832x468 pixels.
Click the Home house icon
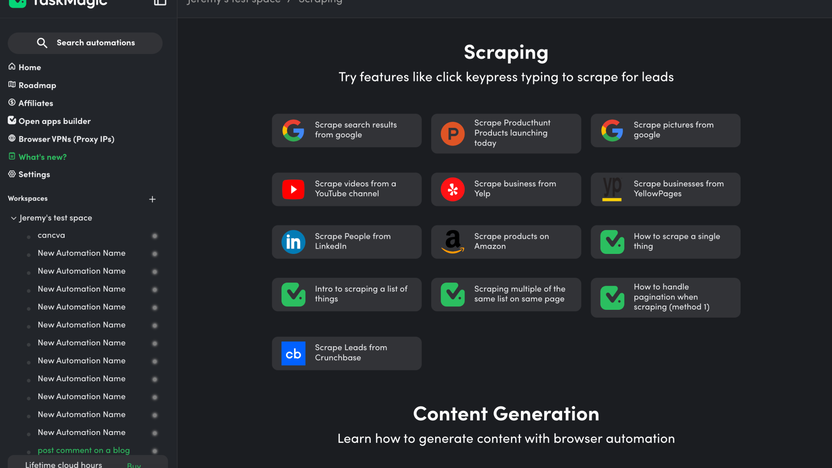click(x=12, y=67)
